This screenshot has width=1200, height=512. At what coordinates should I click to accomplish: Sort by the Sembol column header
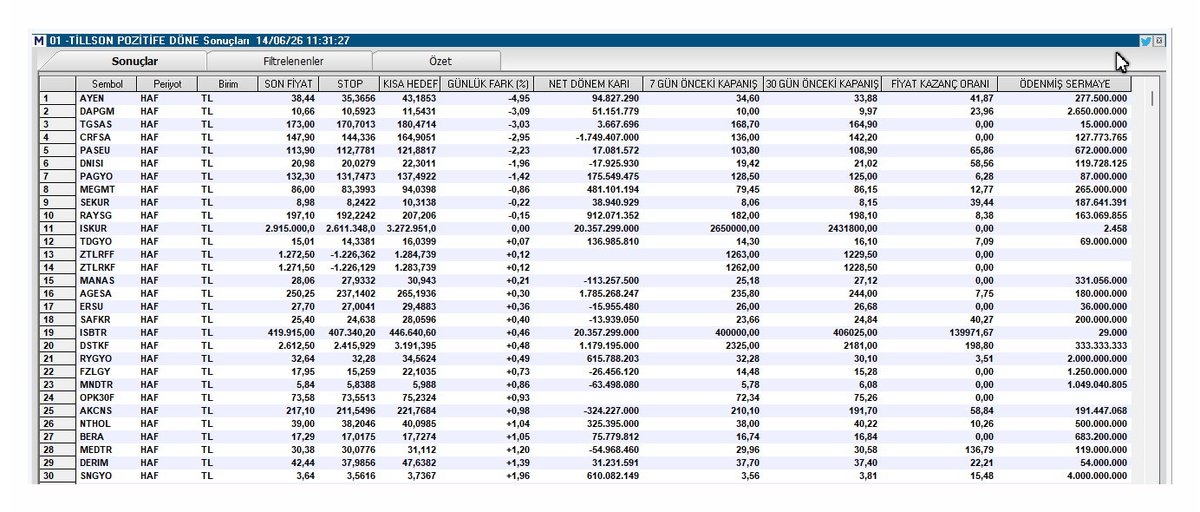pos(107,85)
